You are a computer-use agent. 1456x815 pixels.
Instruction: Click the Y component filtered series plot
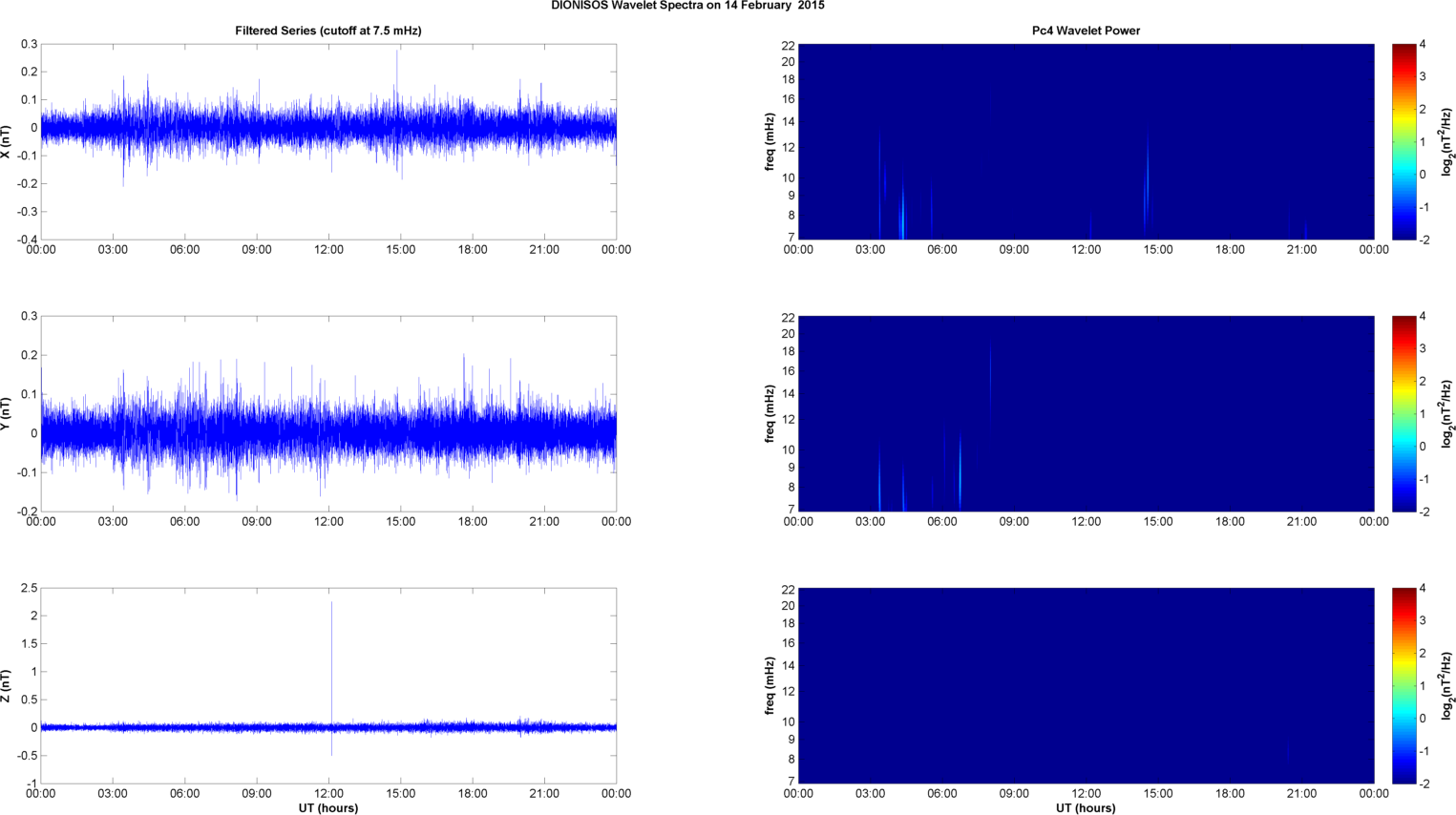[328, 413]
